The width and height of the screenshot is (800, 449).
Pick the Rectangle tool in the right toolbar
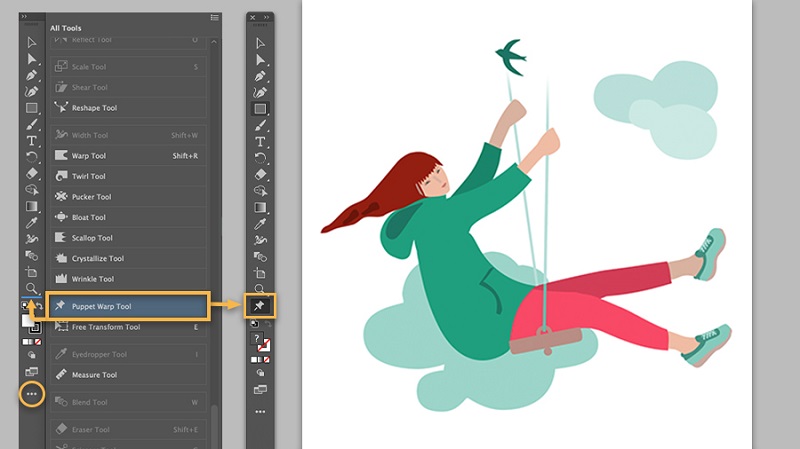point(260,108)
